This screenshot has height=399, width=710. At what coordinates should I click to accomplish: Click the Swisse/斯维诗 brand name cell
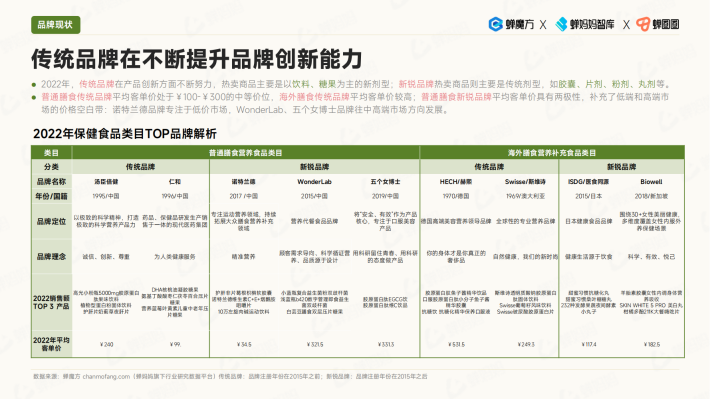pyautogui.click(x=525, y=182)
